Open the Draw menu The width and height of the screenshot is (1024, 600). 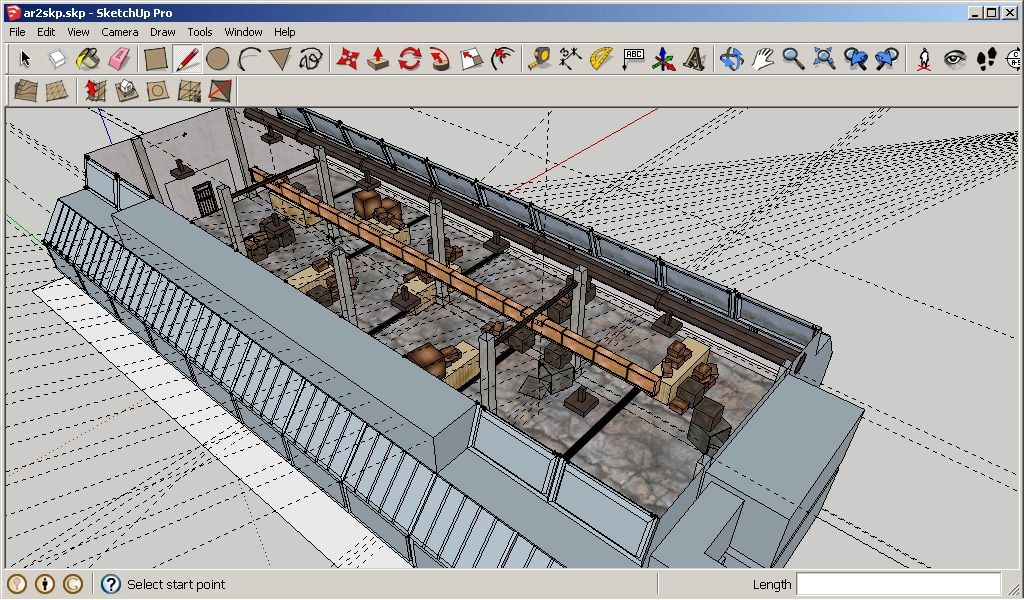click(163, 32)
